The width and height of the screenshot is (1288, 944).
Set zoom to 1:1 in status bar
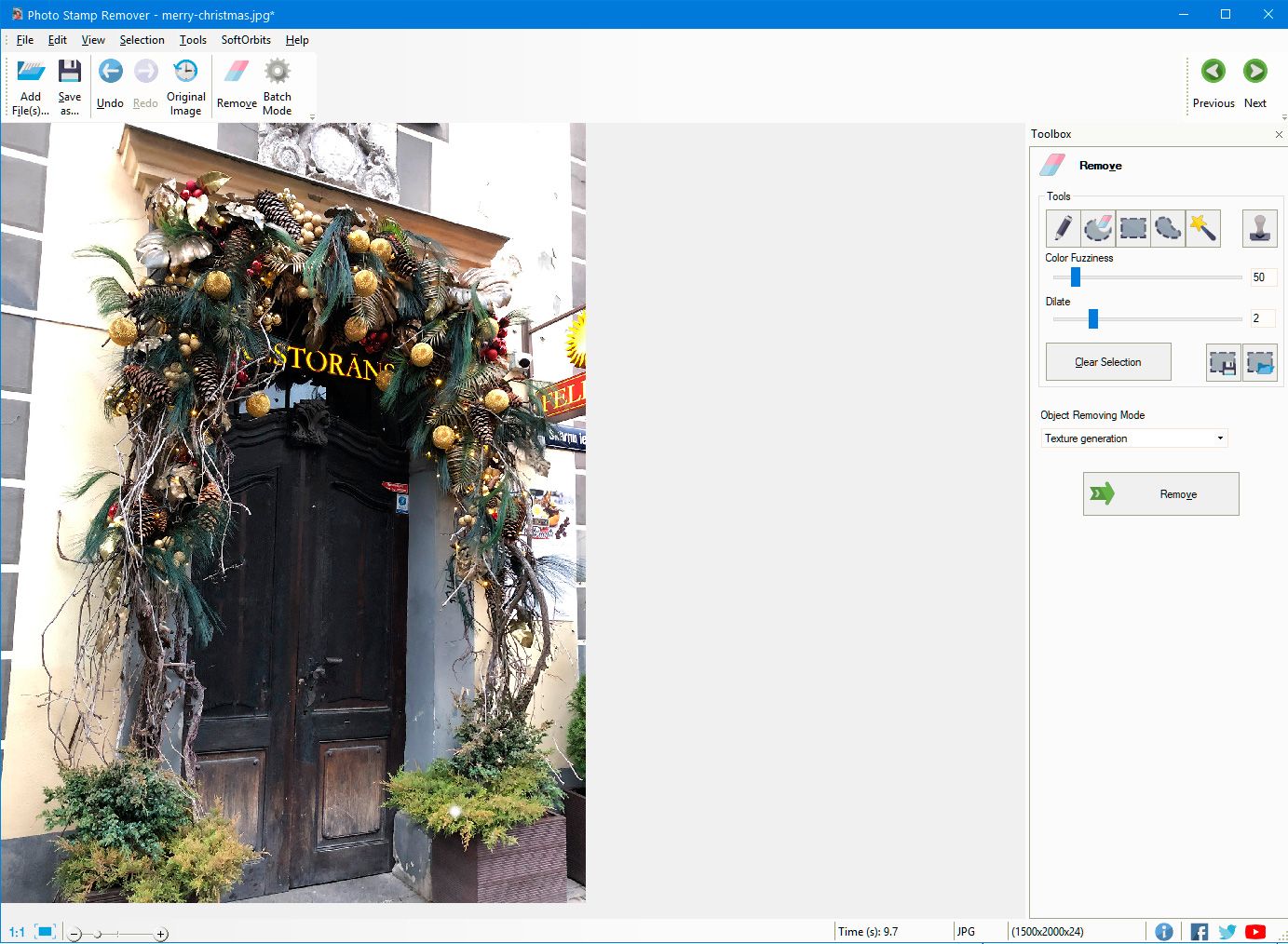pos(16,930)
